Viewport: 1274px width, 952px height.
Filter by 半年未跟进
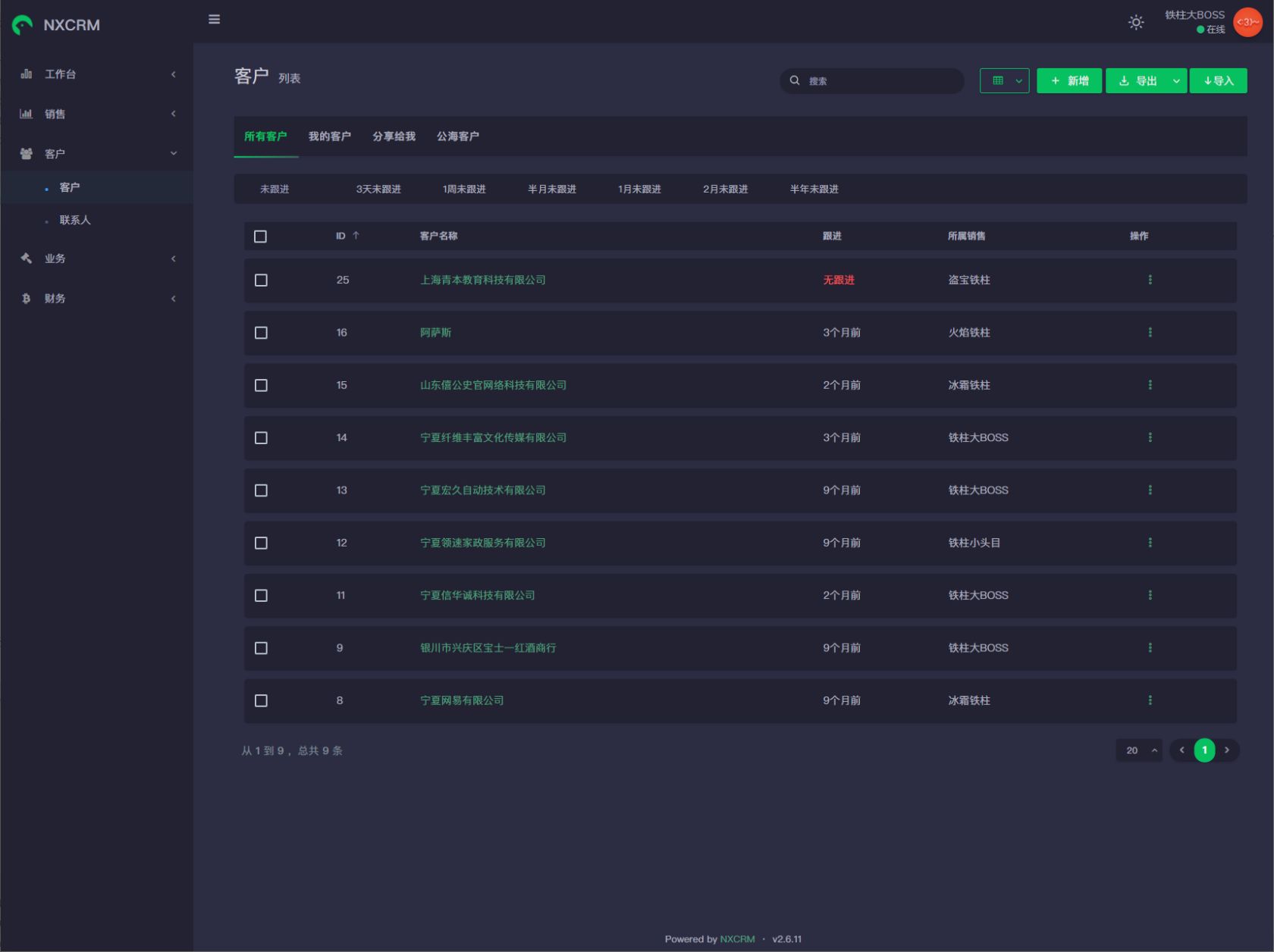814,189
